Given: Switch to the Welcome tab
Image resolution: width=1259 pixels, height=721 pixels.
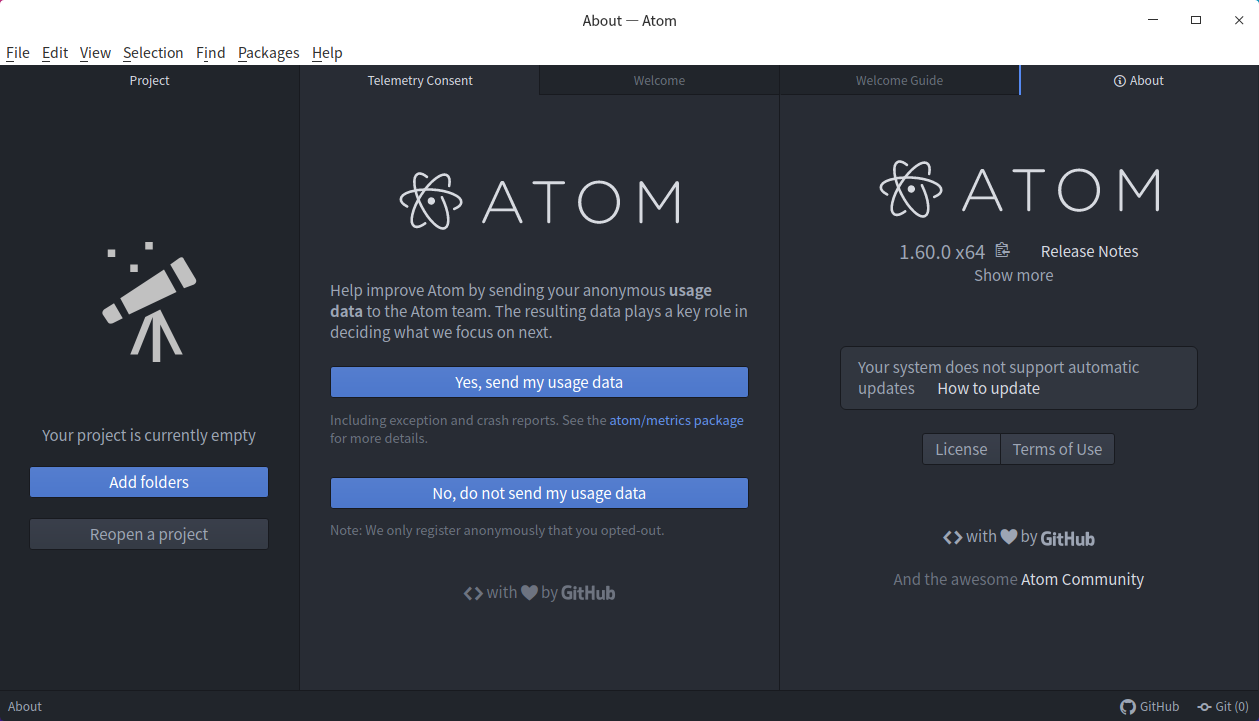Looking at the screenshot, I should [x=659, y=81].
